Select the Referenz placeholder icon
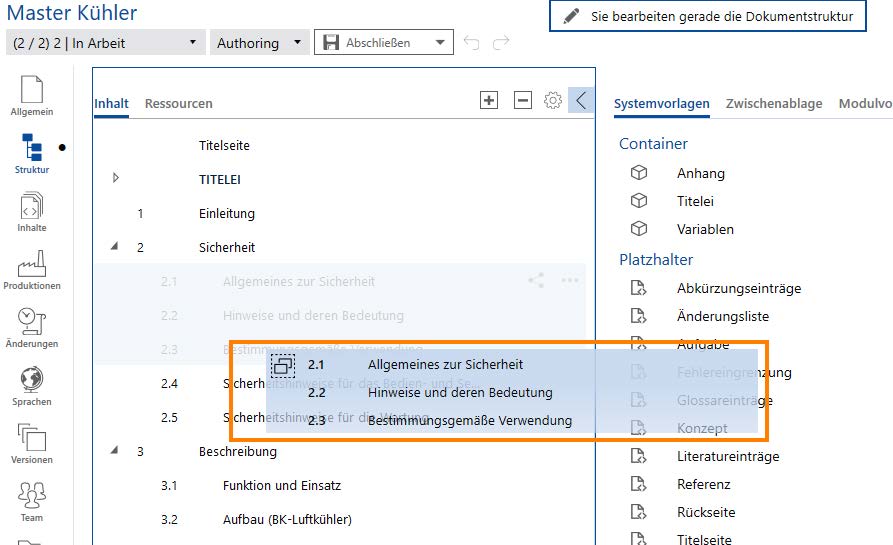Viewport: 893px width, 545px height. [x=638, y=483]
